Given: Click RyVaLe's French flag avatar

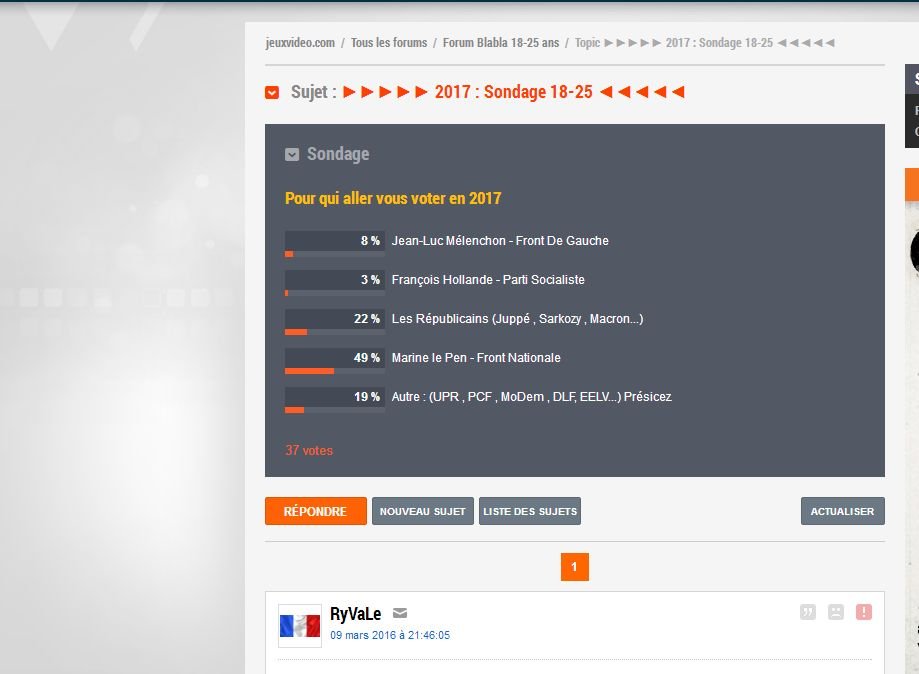Looking at the screenshot, I should pos(299,626).
